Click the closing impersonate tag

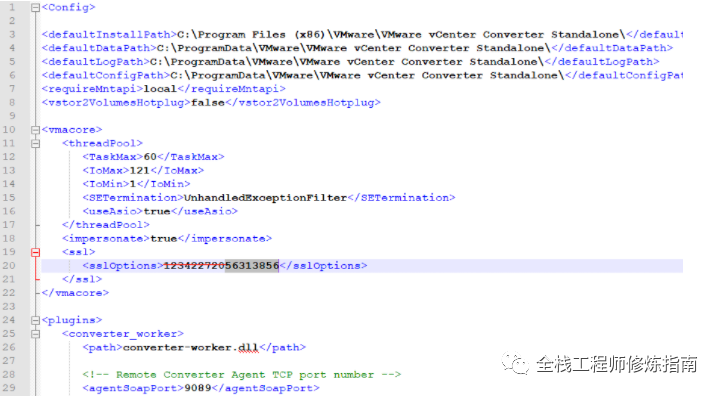(225, 238)
